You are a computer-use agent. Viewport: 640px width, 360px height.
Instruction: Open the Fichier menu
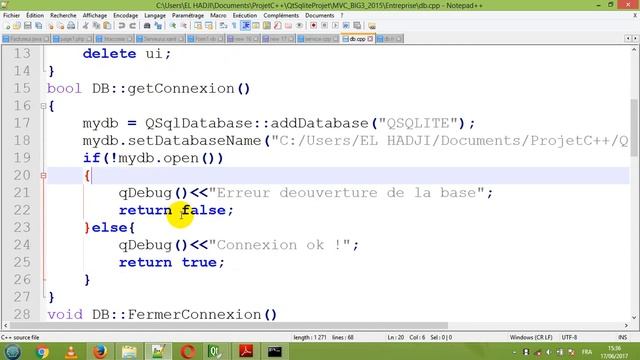click(x=11, y=15)
